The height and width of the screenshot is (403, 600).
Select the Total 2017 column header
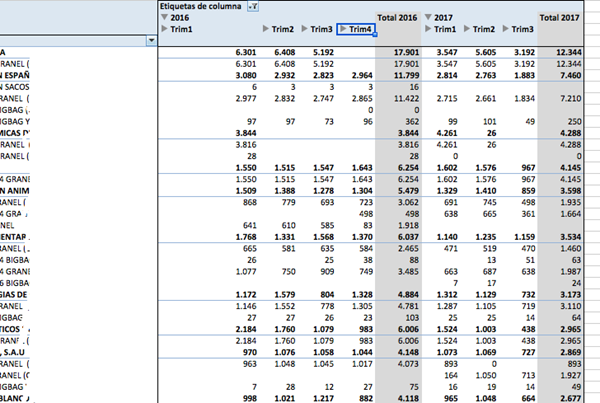559,18
